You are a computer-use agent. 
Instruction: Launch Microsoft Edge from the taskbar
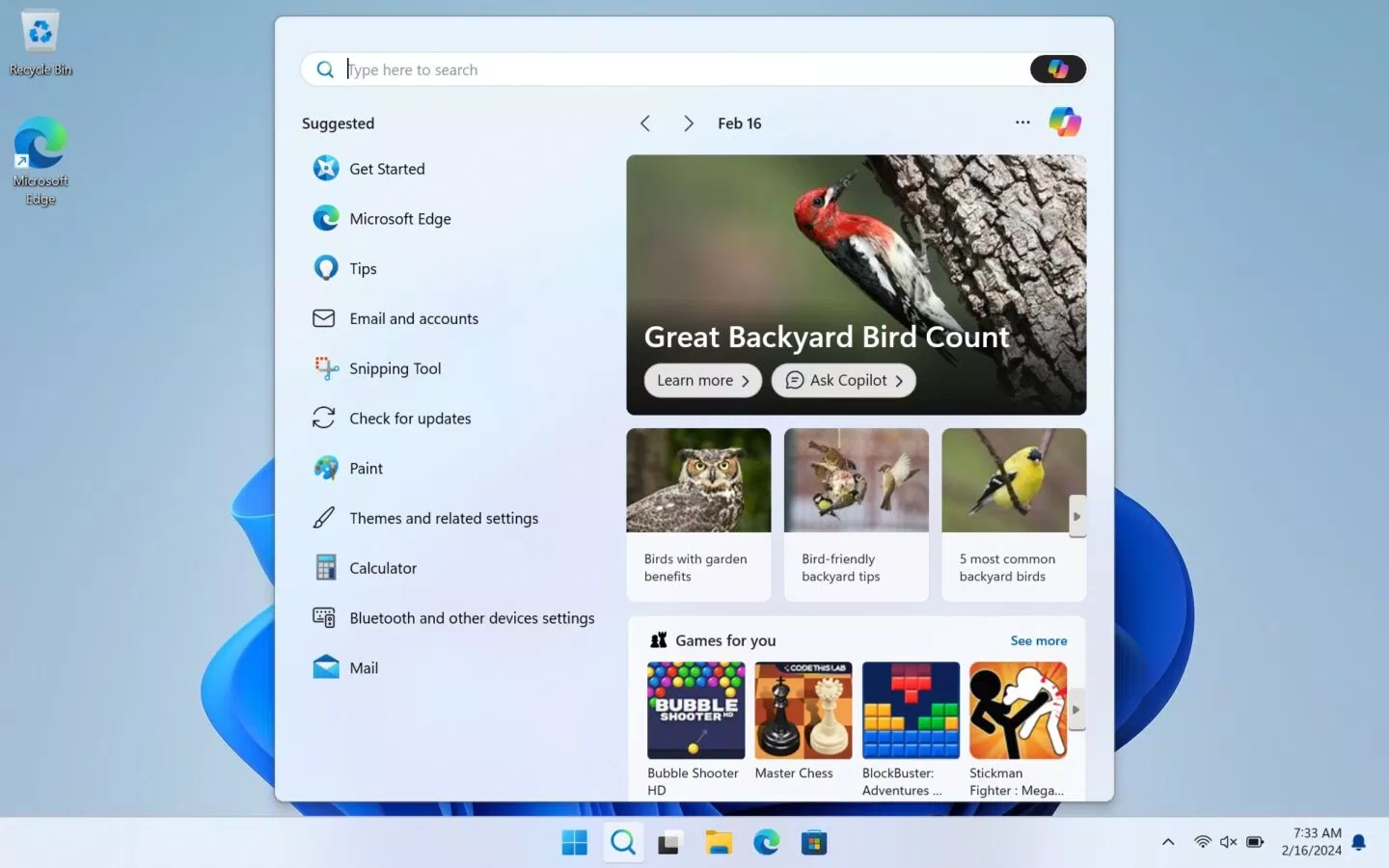(x=767, y=843)
